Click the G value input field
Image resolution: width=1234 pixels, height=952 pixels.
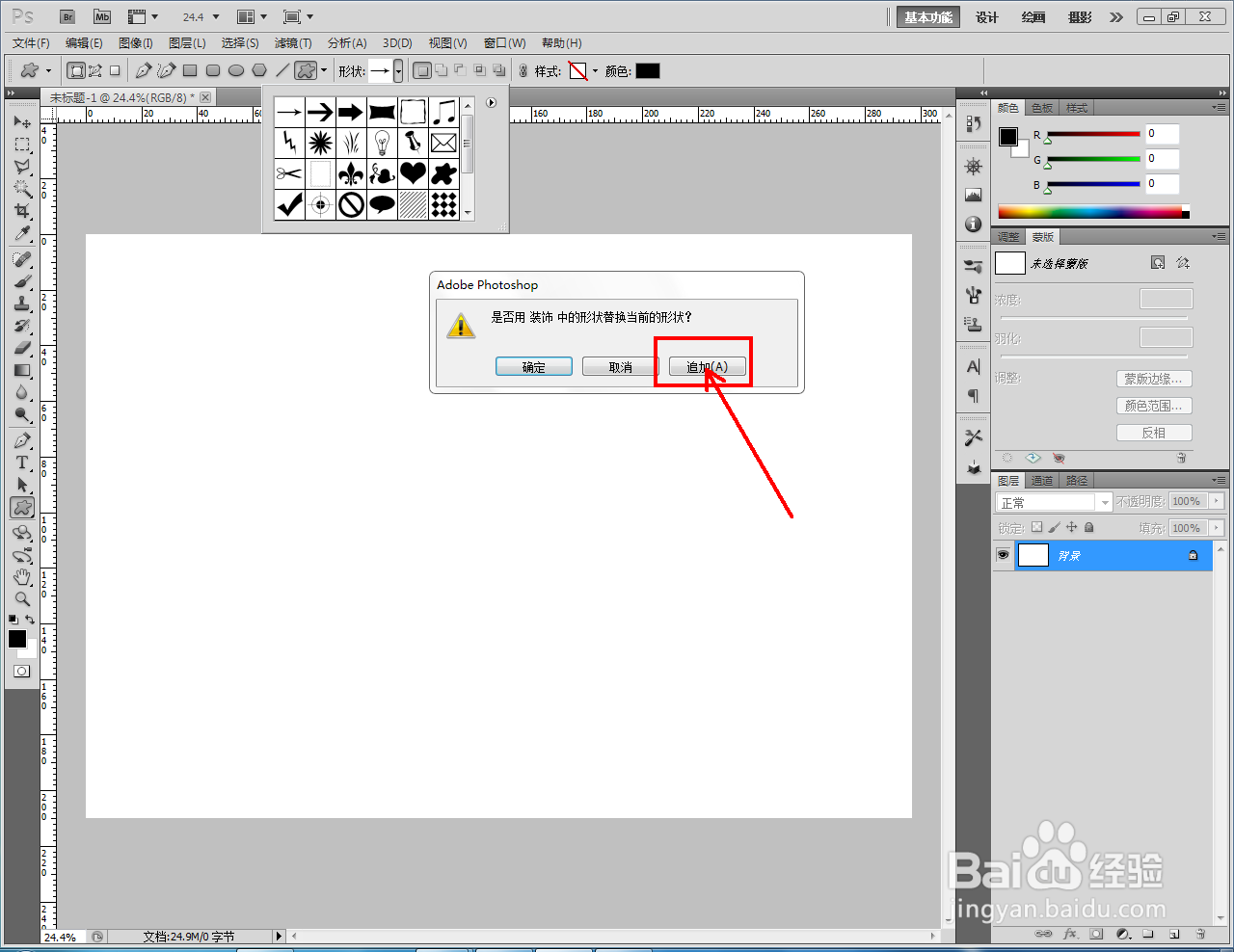click(1162, 159)
